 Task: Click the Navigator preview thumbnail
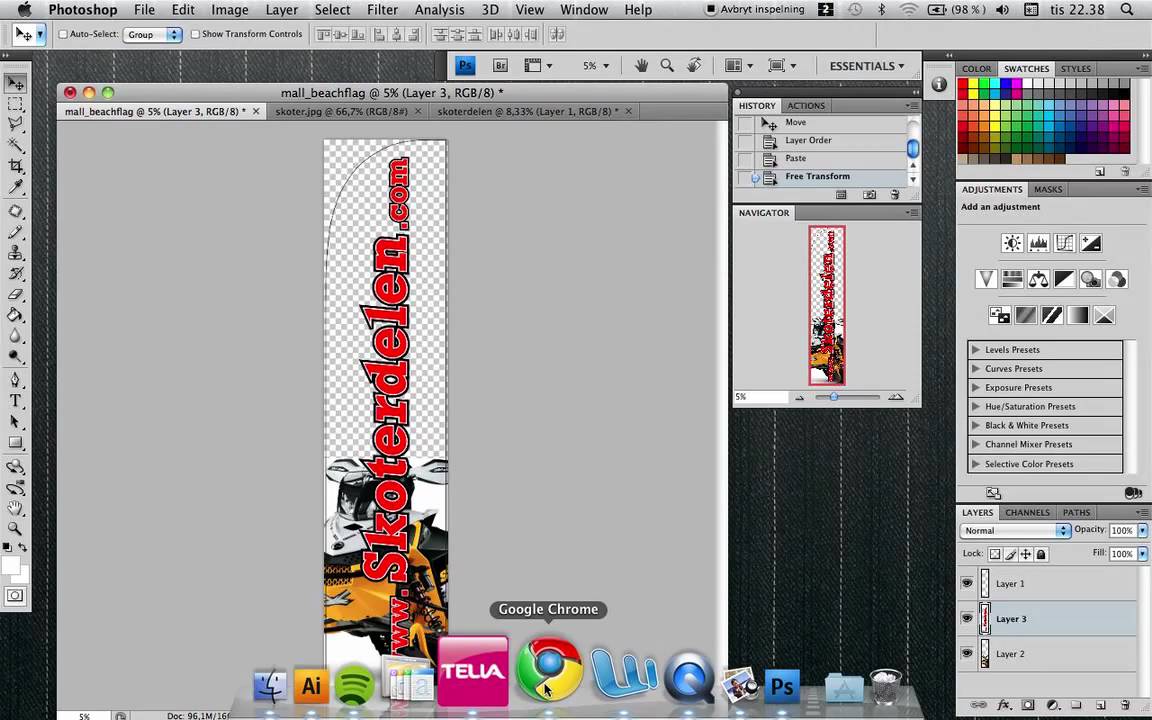click(827, 305)
